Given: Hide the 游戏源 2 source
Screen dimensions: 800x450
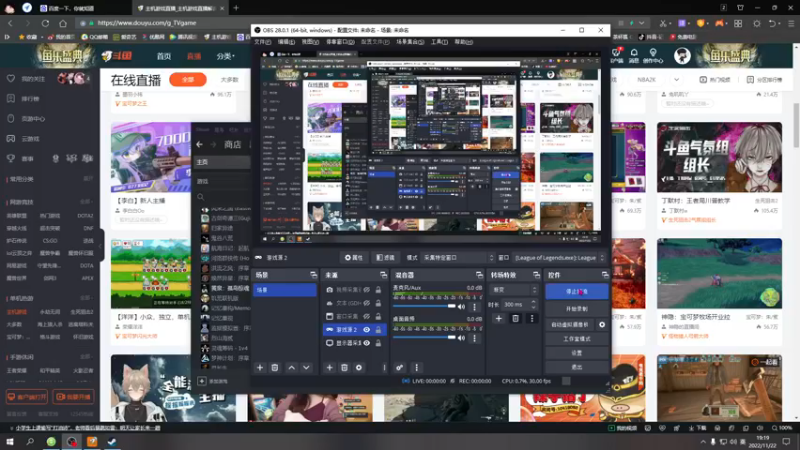Looking at the screenshot, I should (x=366, y=330).
